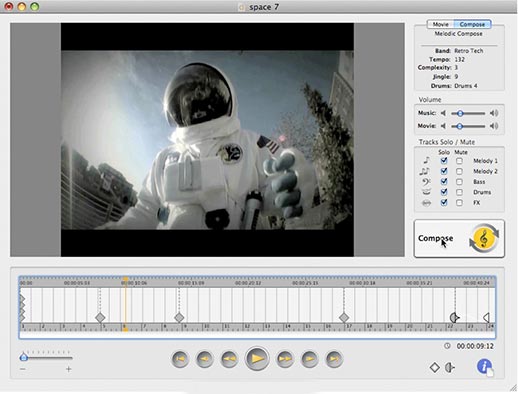Uncheck Solo for Melody 1
518x394 pixels.
point(444,161)
